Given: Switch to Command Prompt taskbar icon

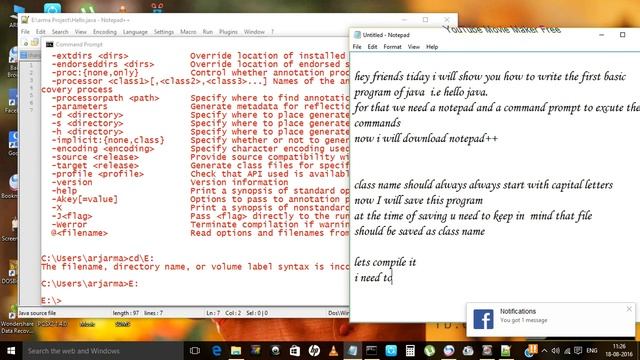Looking at the screenshot, I should click(371, 351).
